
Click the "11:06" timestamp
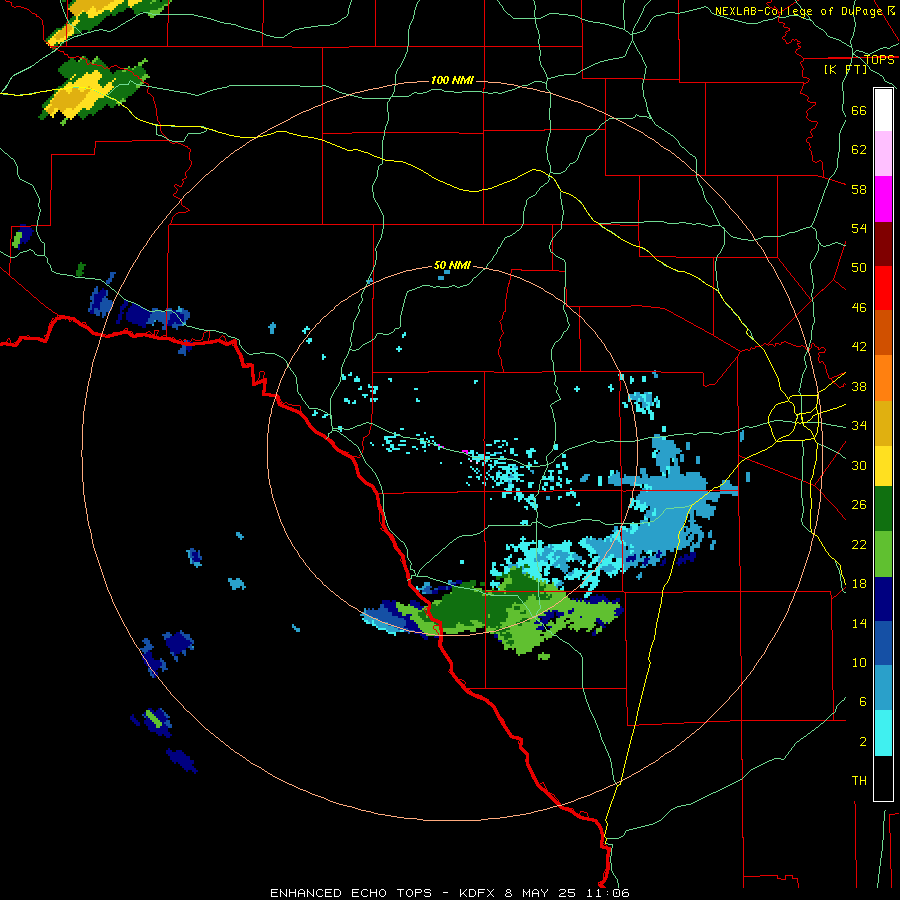(610, 893)
